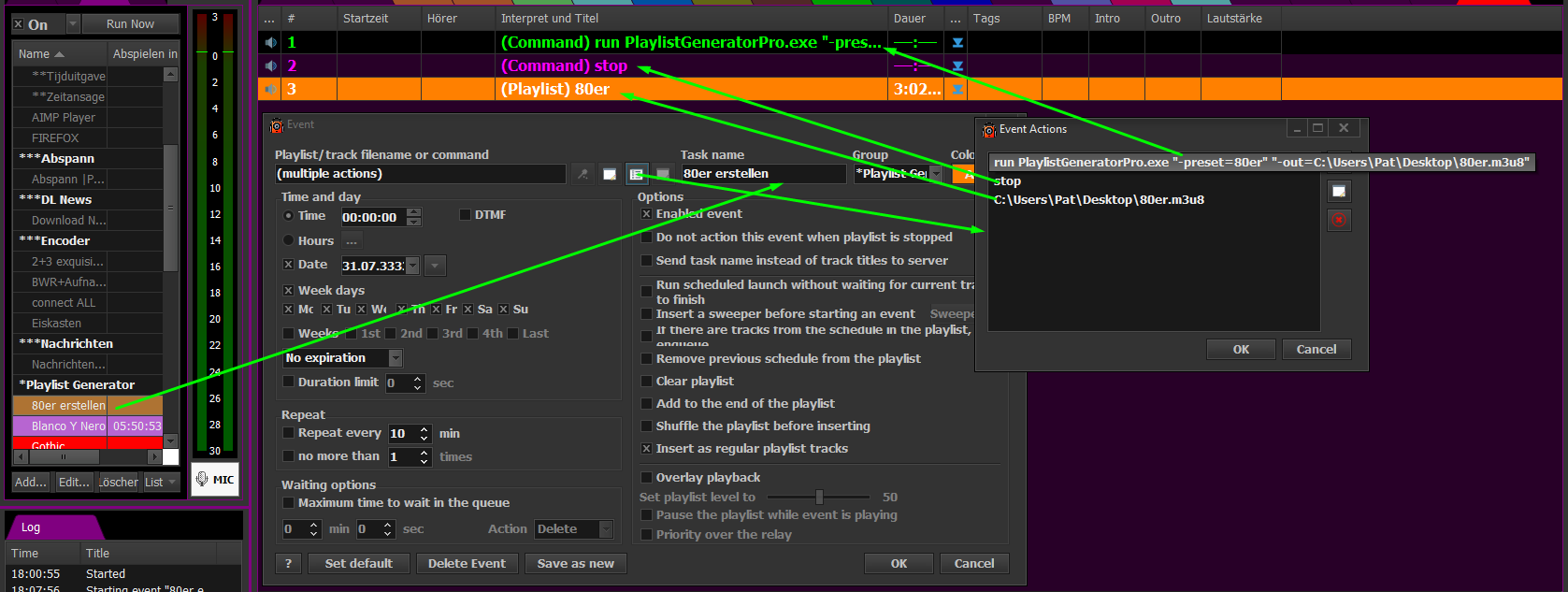Click the Dauer column header
This screenshot has height=592, width=1568.
coord(916,19)
